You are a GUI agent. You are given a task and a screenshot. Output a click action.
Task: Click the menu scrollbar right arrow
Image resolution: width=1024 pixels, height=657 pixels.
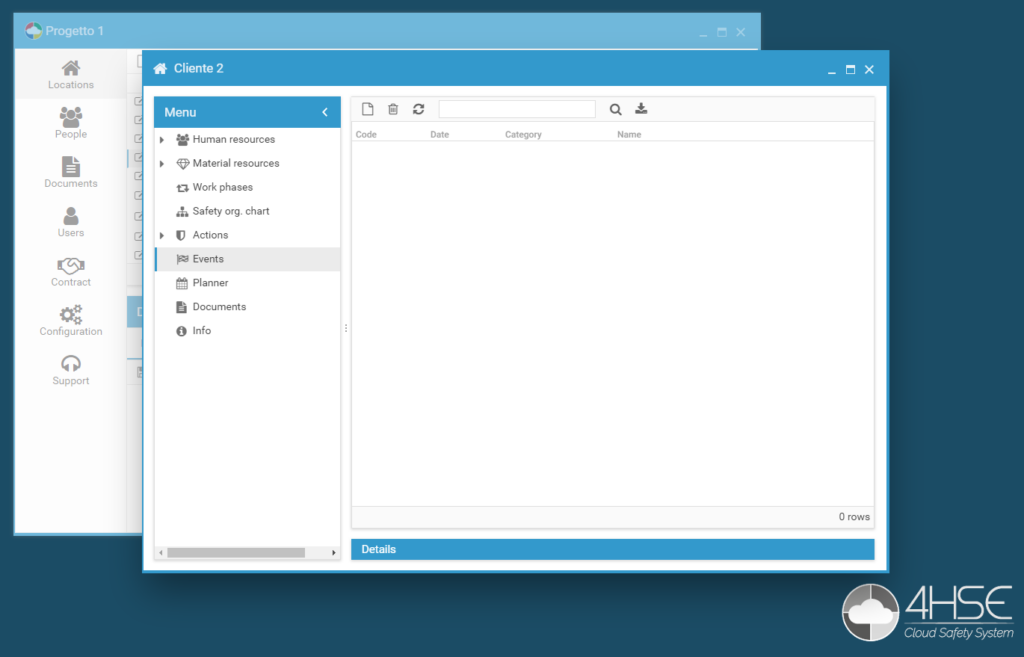tap(334, 553)
